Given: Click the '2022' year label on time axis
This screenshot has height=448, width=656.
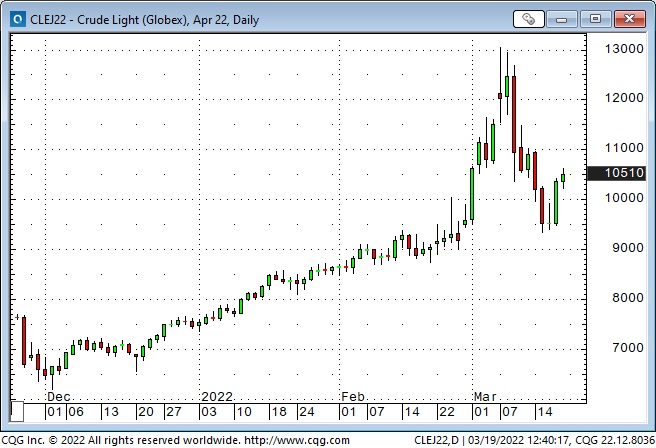Looking at the screenshot, I should (217, 397).
